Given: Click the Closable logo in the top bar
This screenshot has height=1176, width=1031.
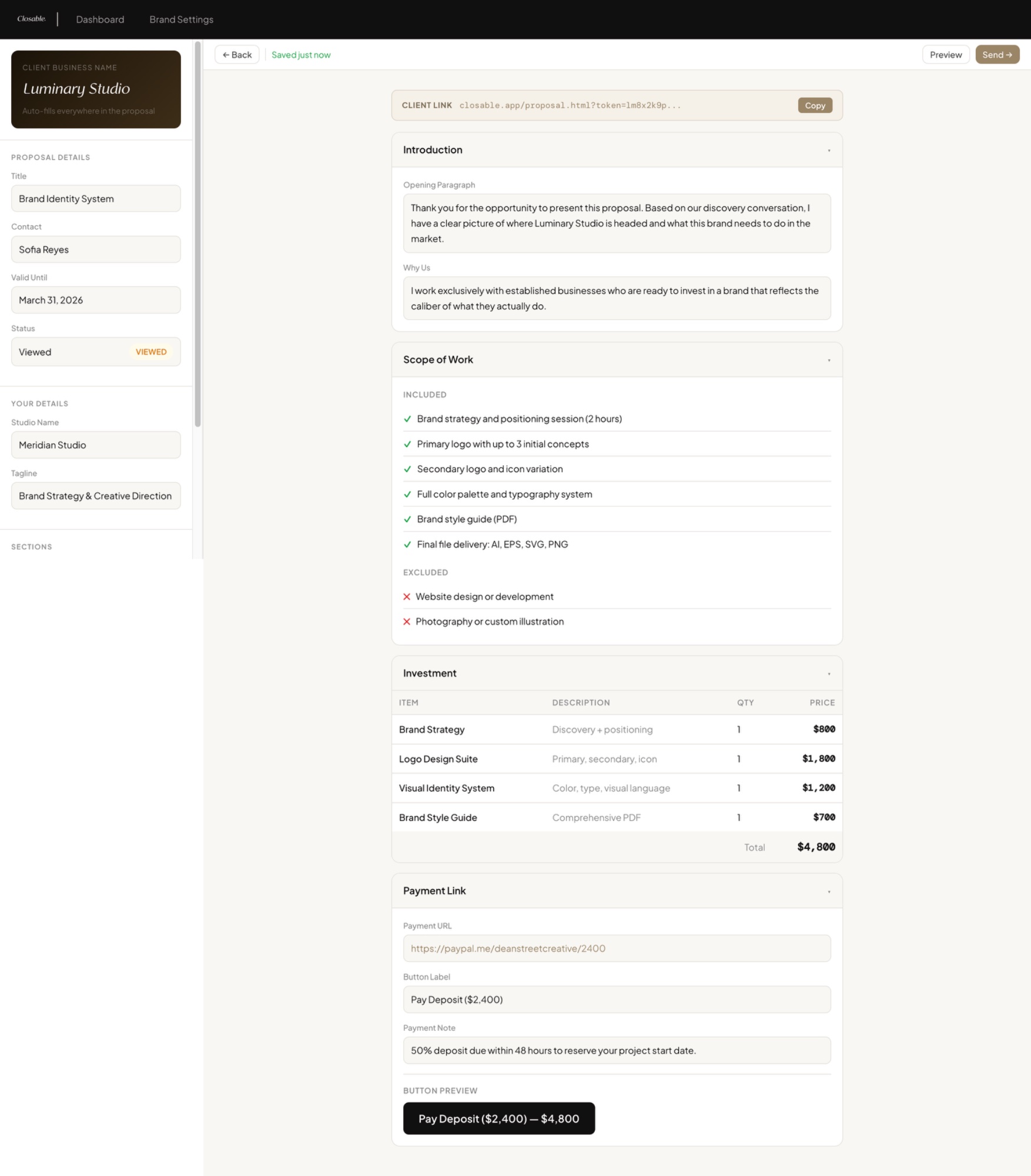Looking at the screenshot, I should [31, 18].
